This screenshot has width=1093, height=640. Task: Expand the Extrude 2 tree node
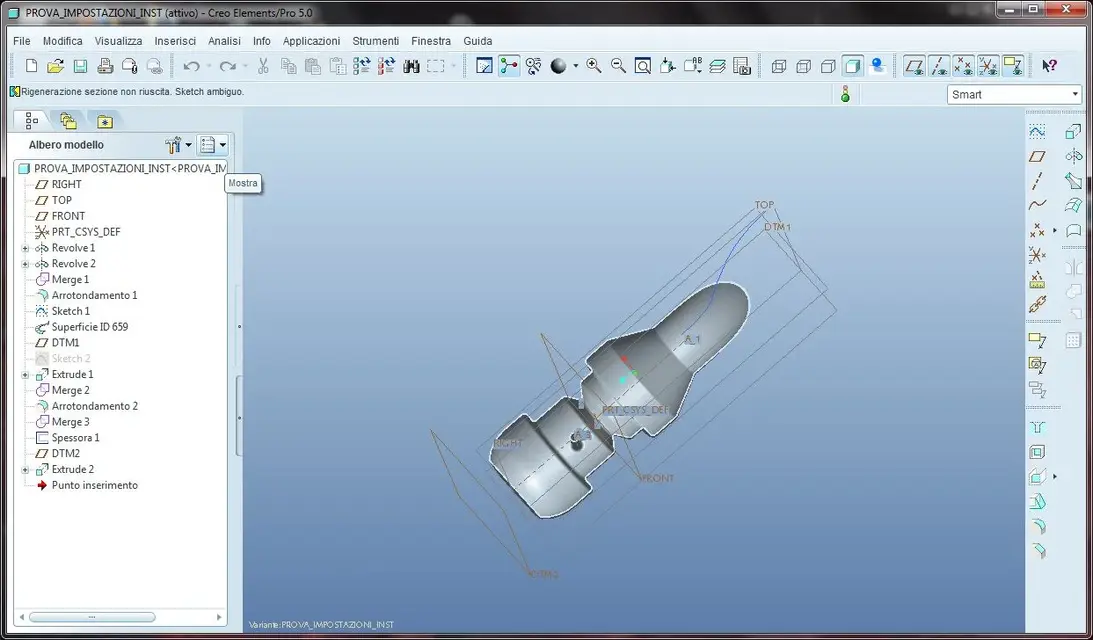[x=25, y=470]
